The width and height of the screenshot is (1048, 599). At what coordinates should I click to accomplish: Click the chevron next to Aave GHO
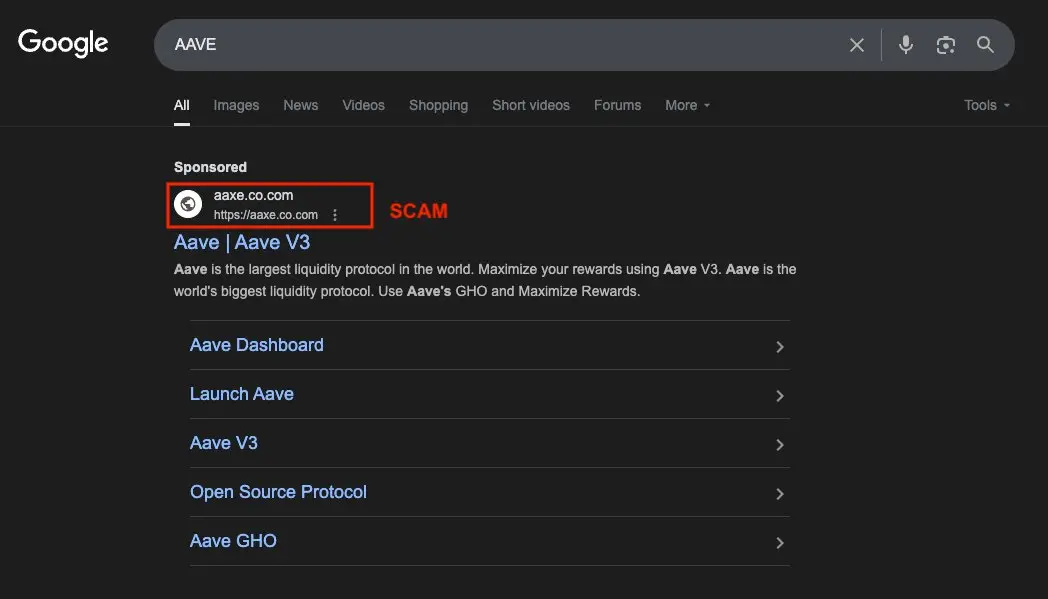point(780,542)
